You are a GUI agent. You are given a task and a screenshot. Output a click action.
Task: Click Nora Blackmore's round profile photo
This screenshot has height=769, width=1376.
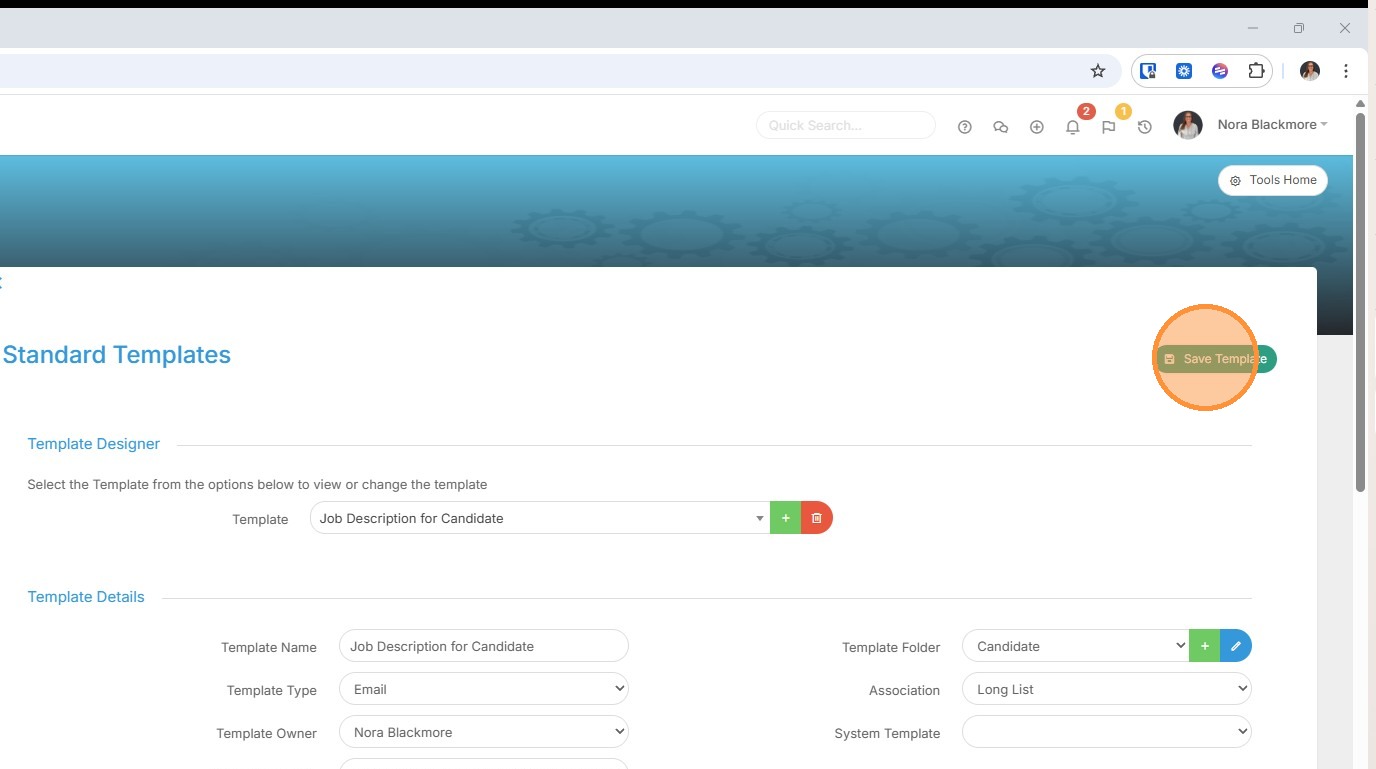click(x=1188, y=125)
